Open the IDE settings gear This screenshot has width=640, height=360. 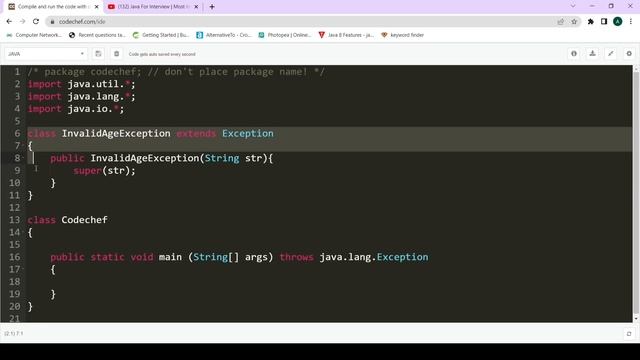pos(629,53)
